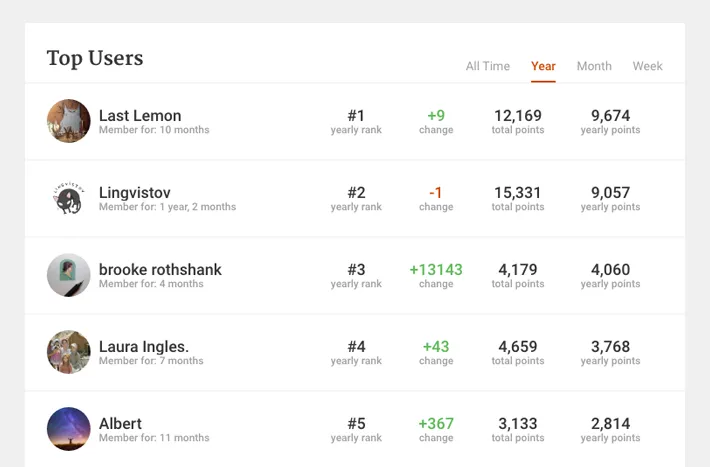Go to the Albert username link

click(x=120, y=424)
